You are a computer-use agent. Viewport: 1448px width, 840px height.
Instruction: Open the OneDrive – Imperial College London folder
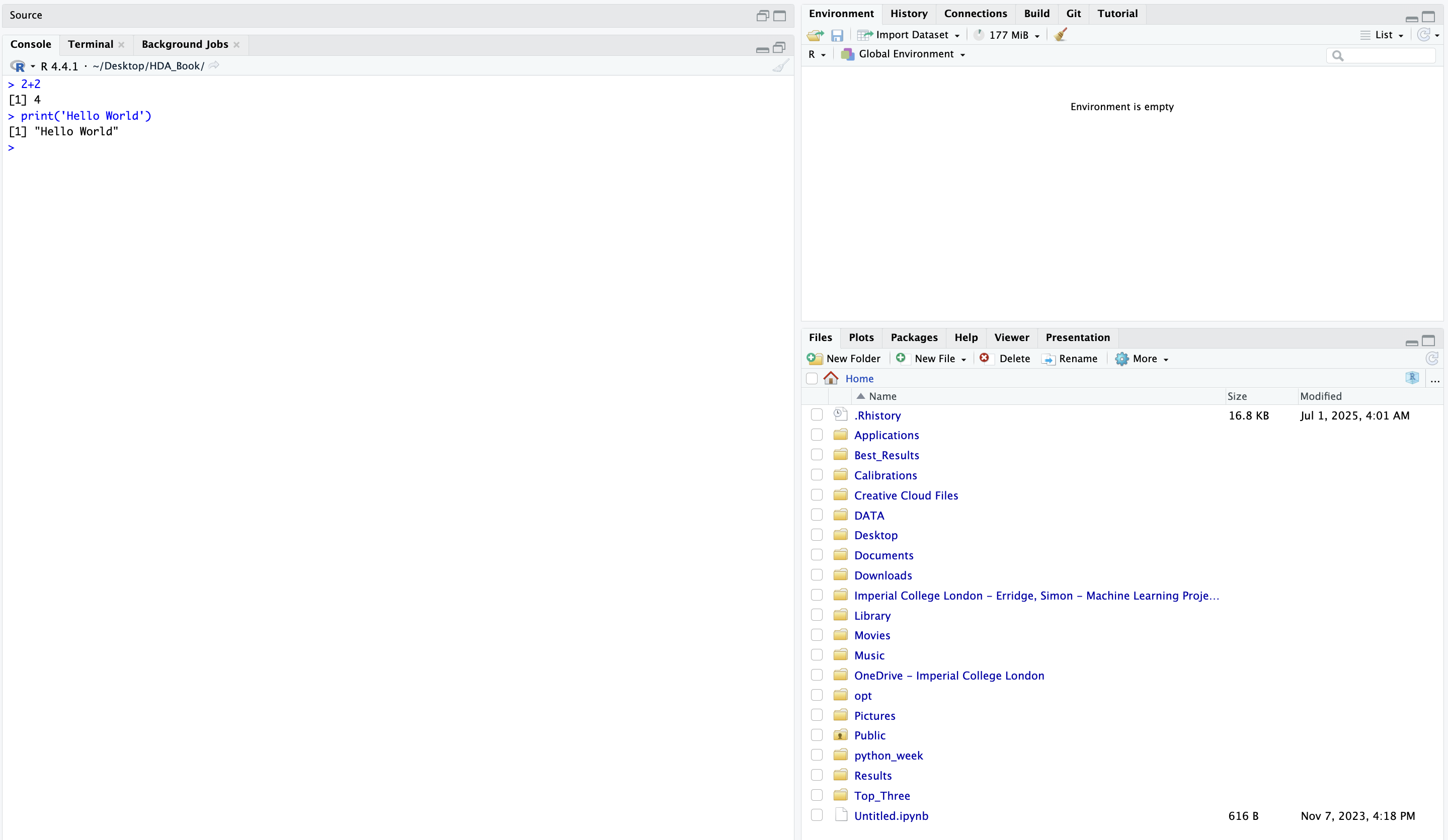[x=949, y=676]
